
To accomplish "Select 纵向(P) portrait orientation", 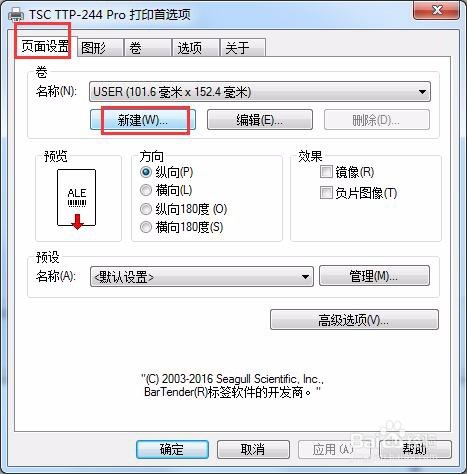I will [x=146, y=172].
